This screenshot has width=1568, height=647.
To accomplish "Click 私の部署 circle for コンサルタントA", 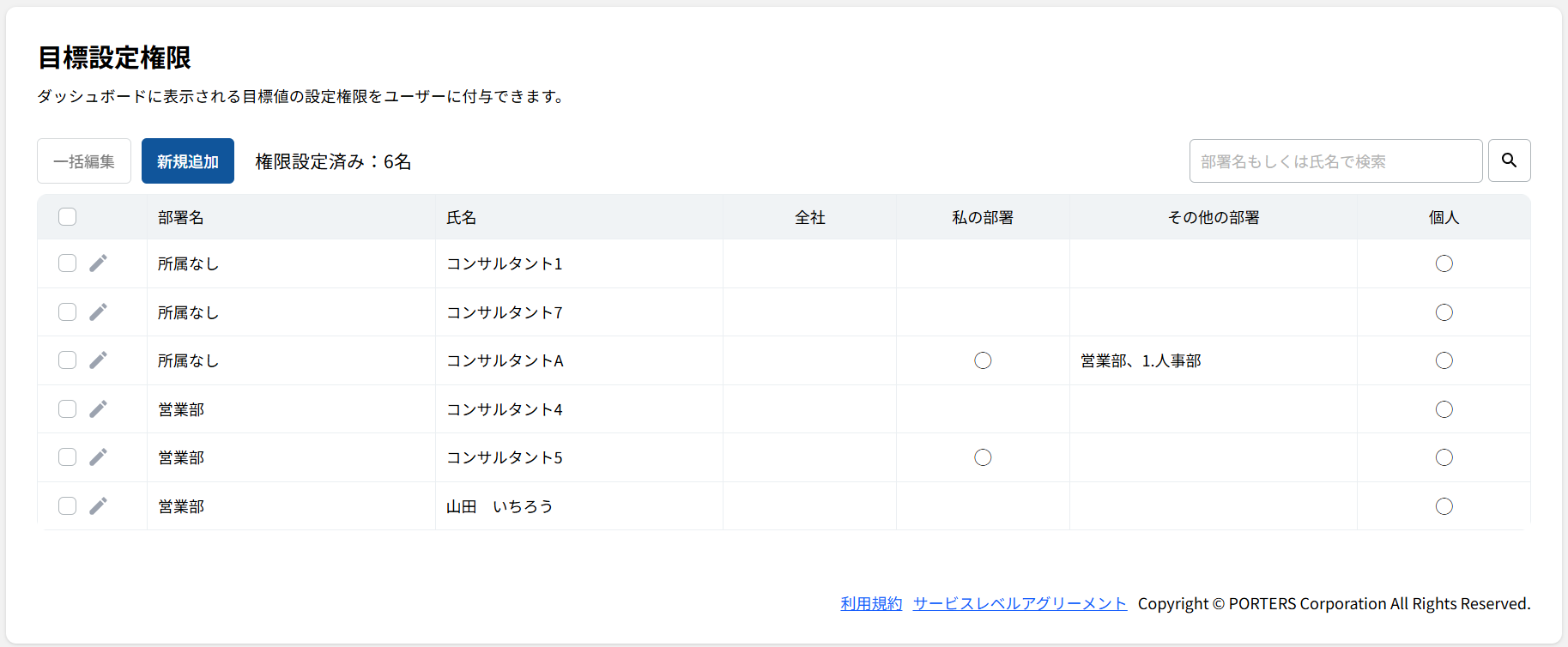I will (983, 360).
